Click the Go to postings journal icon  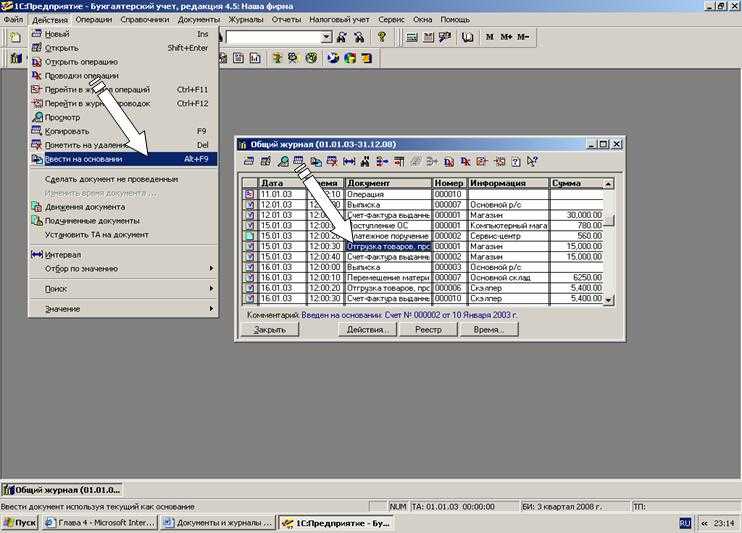click(499, 162)
